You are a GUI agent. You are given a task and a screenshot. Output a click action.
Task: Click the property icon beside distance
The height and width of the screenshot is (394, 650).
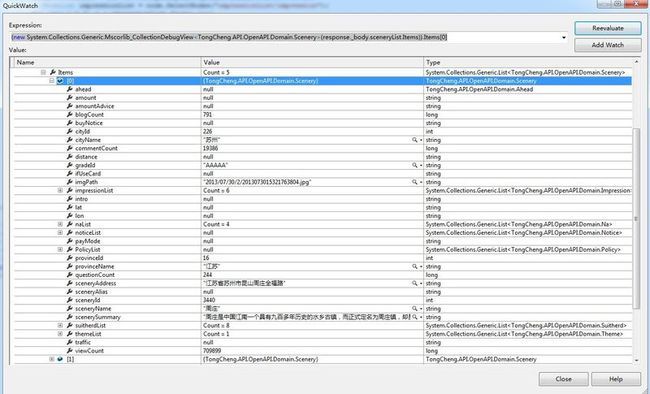point(69,157)
